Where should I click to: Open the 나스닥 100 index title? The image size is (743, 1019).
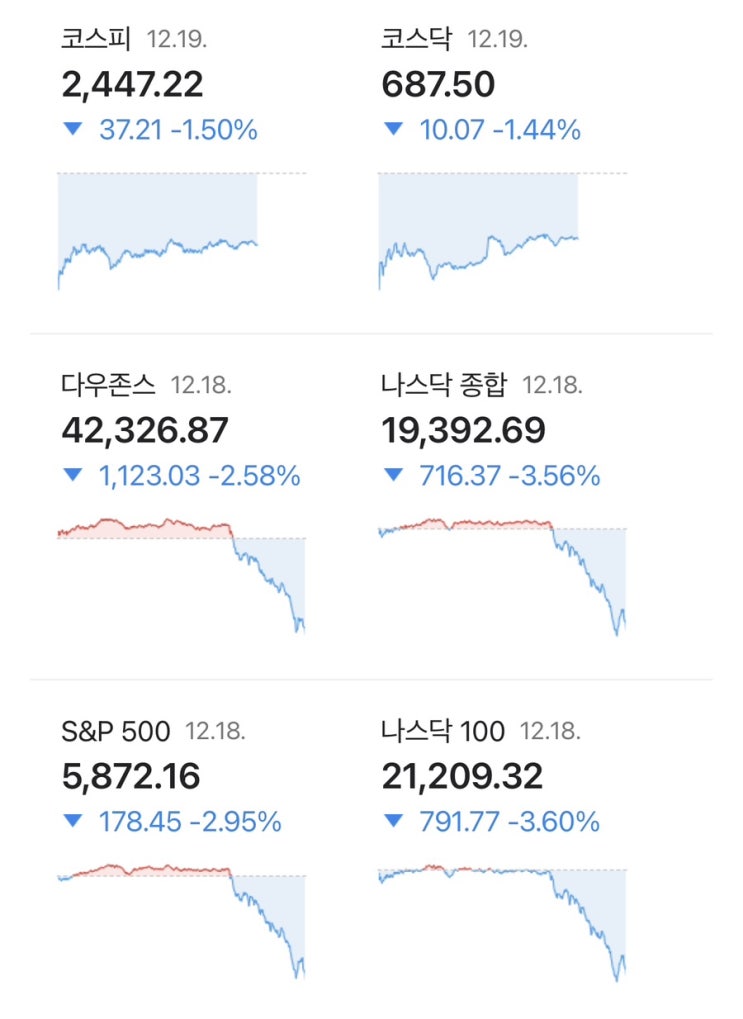coord(443,731)
